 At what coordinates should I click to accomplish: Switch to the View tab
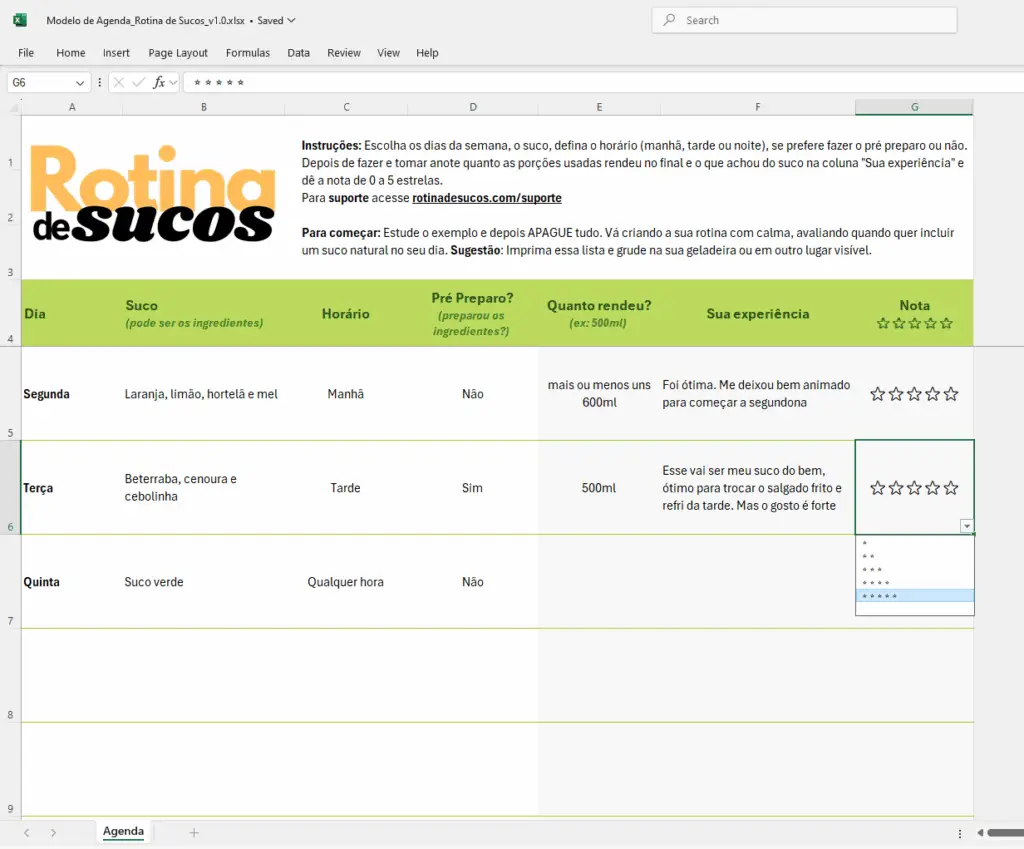388,53
